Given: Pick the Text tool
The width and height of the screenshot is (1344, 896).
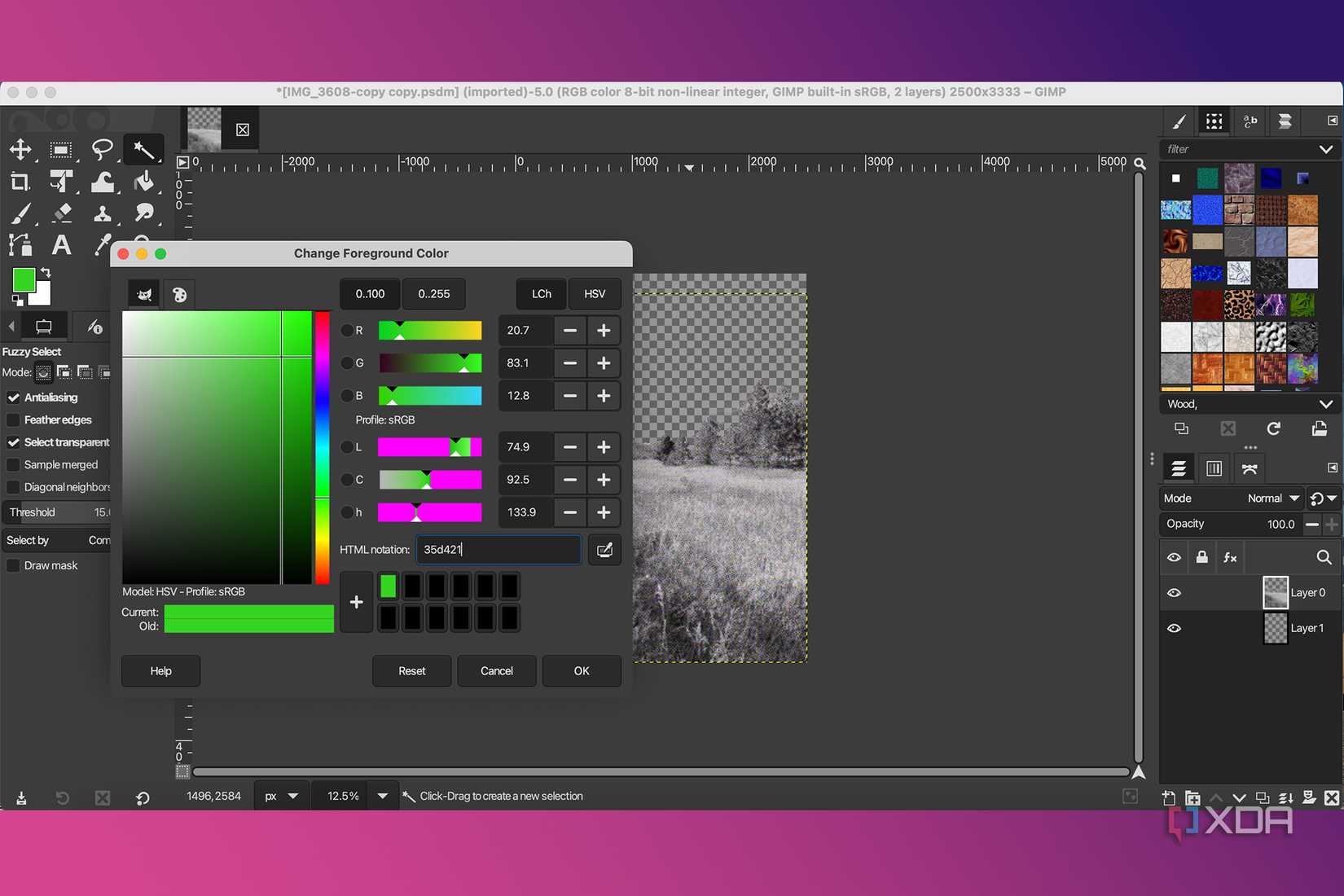Looking at the screenshot, I should [62, 245].
